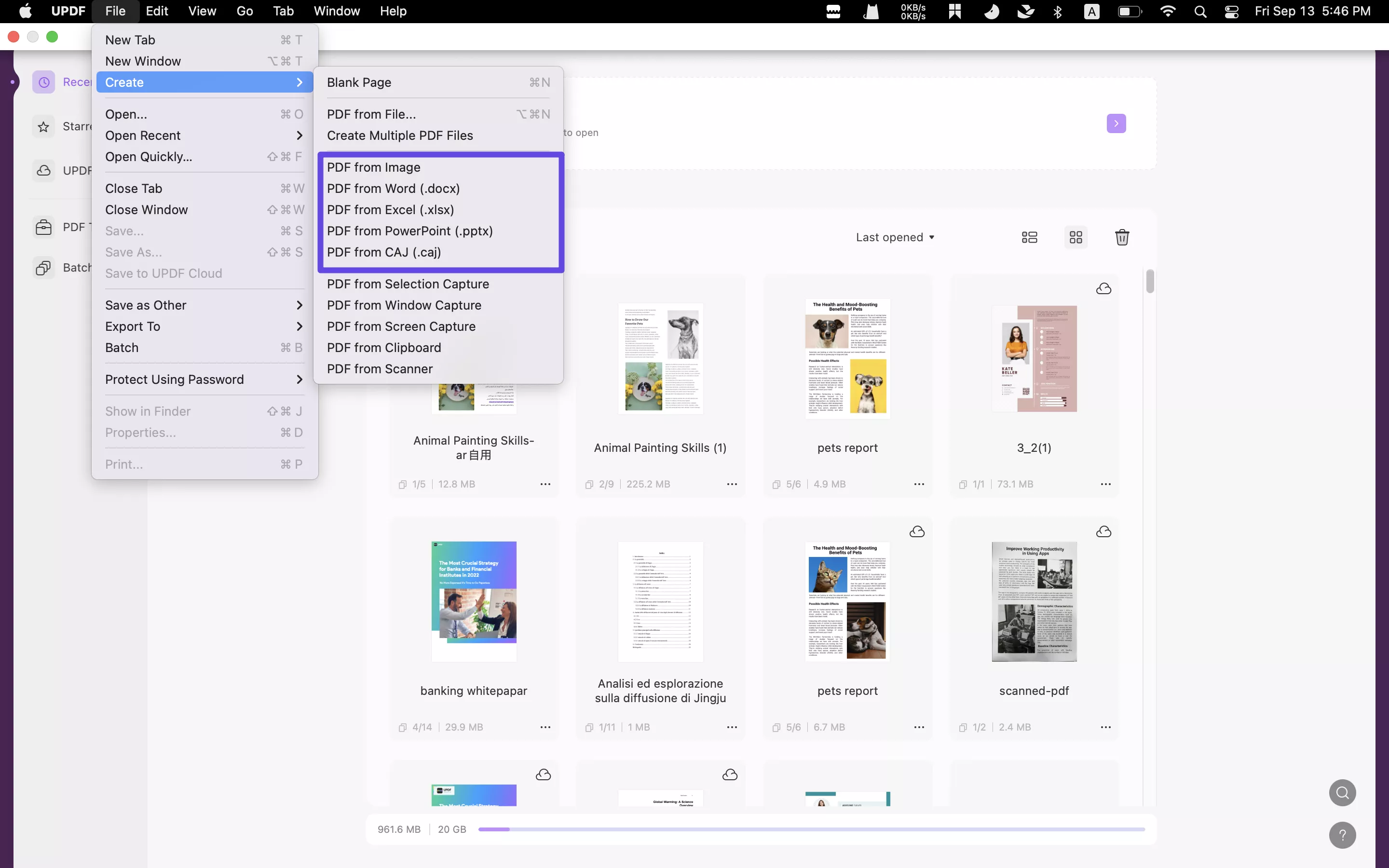Toggle grid view mode on
Image resolution: width=1389 pixels, height=868 pixels.
pos(1075,236)
